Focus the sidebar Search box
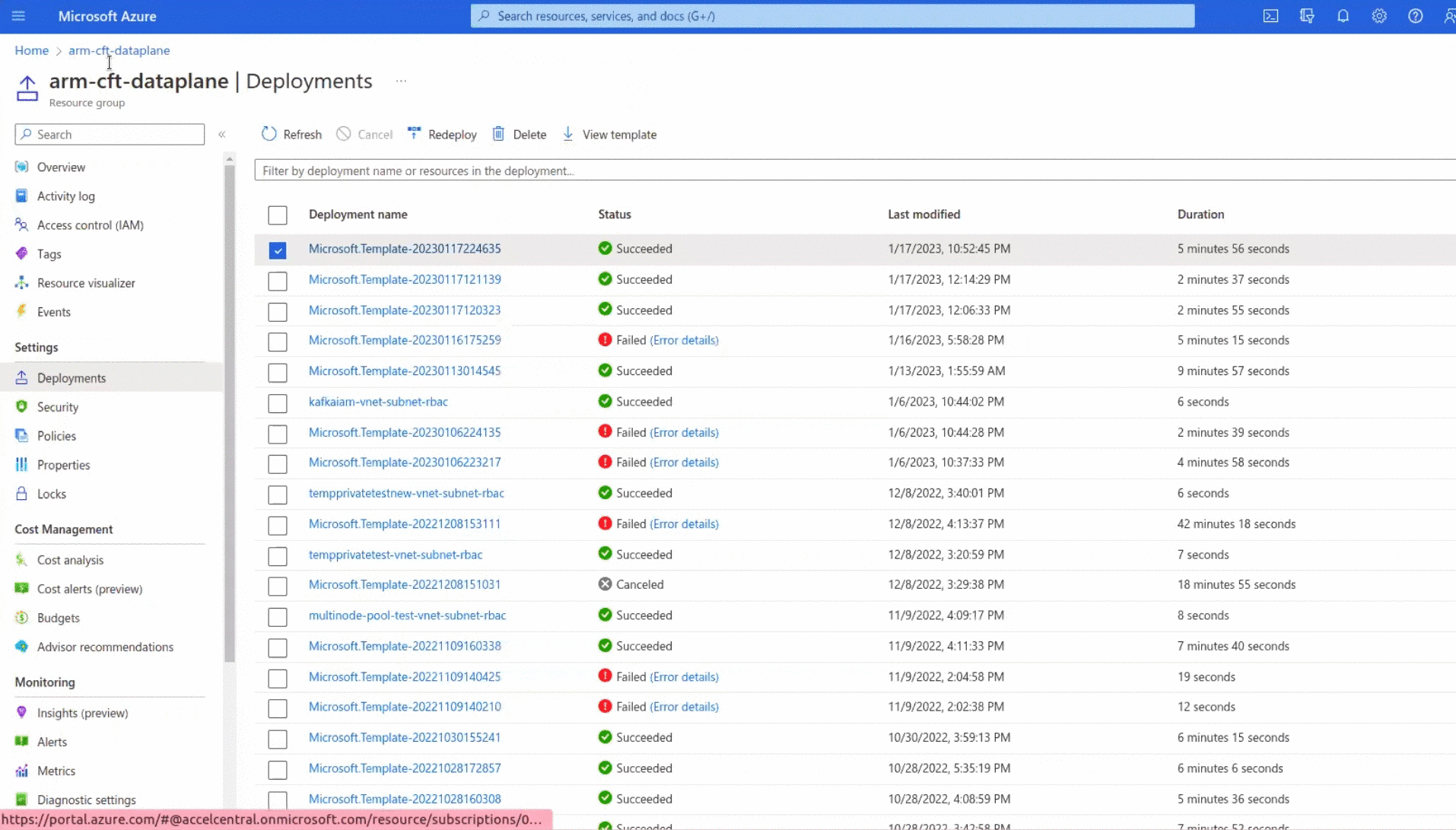 point(110,134)
